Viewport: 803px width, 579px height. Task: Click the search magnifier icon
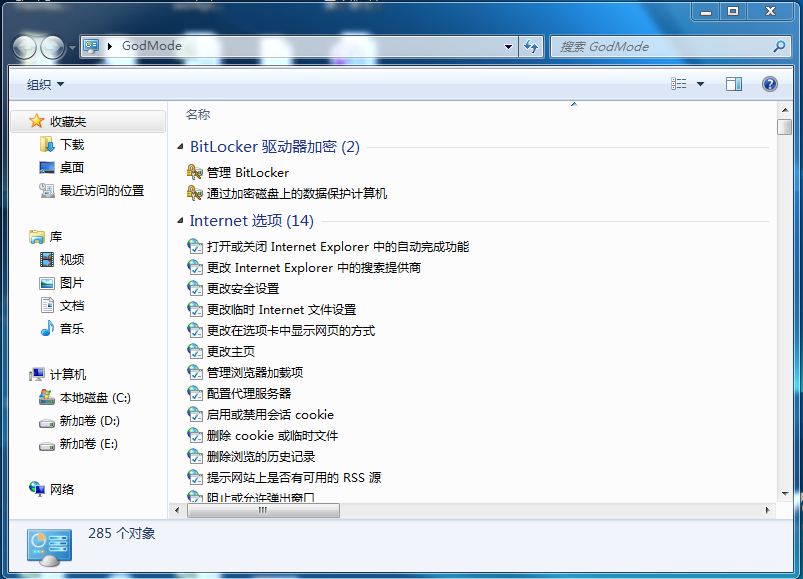(x=779, y=47)
